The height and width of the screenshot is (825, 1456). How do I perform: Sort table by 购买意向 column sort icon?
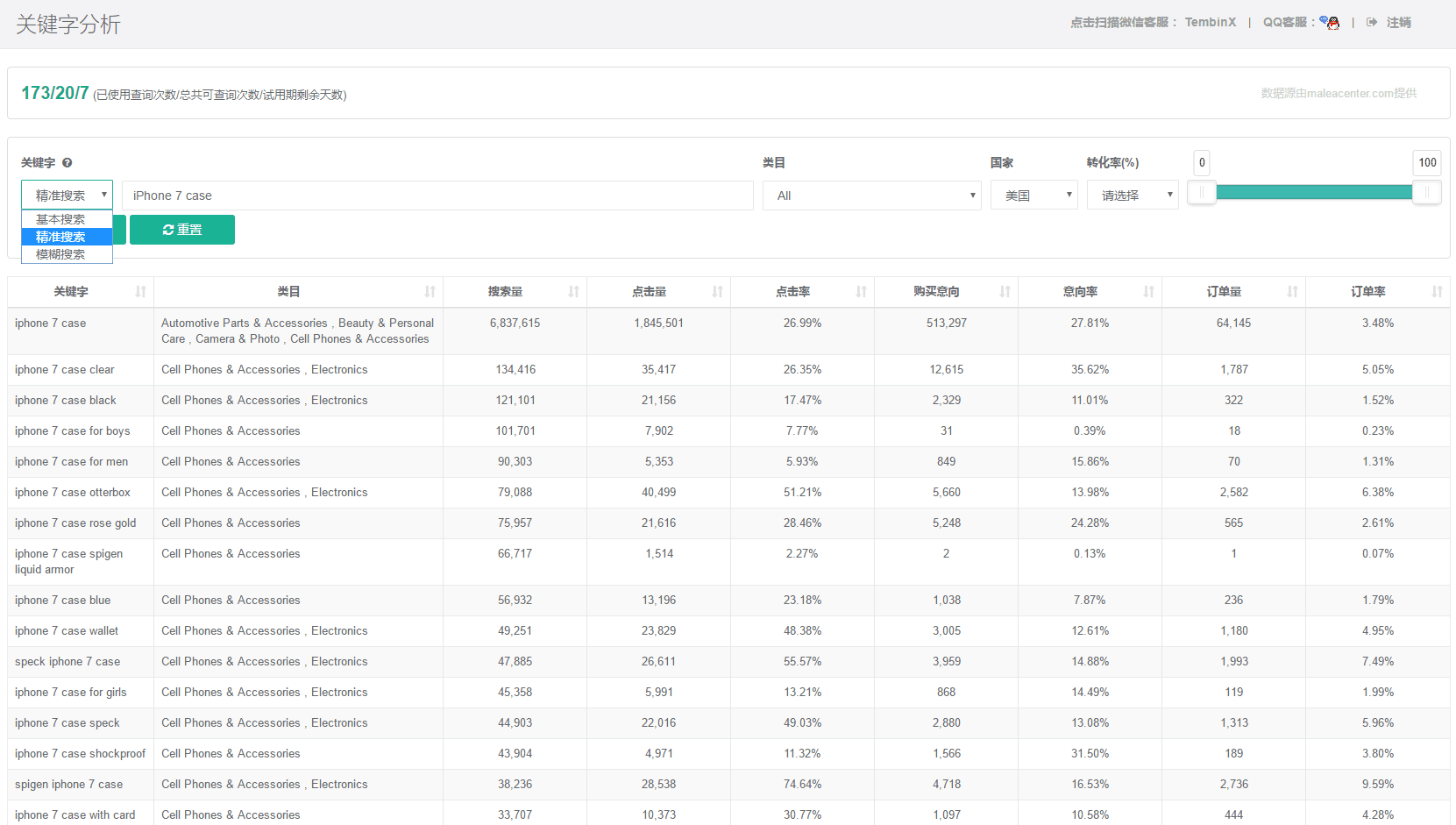(x=1005, y=292)
